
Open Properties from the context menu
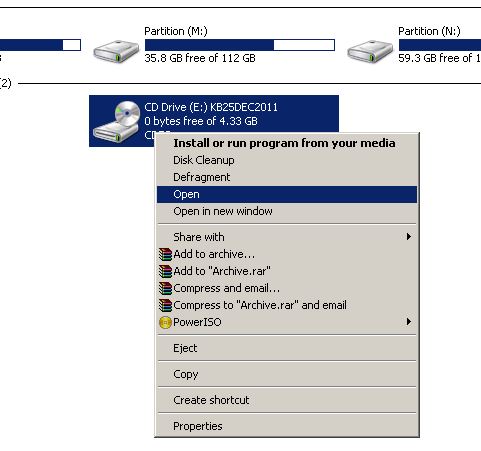287,426
